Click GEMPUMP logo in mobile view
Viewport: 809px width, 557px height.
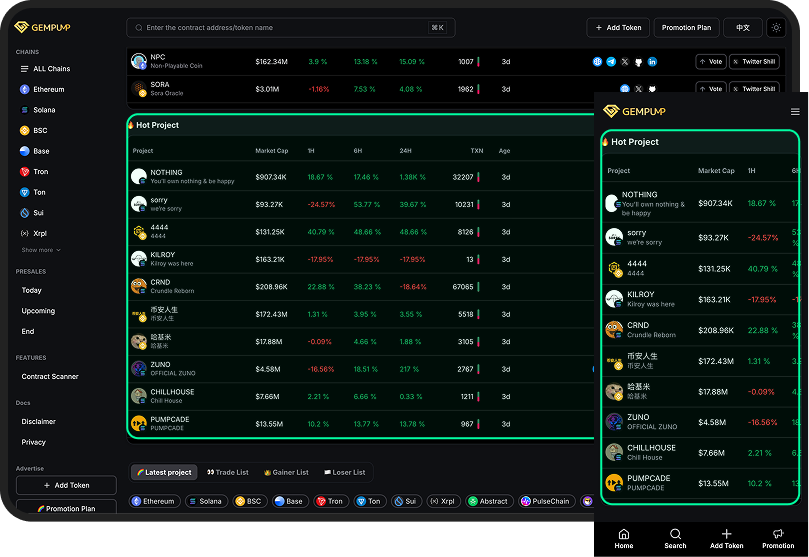pyautogui.click(x=634, y=111)
